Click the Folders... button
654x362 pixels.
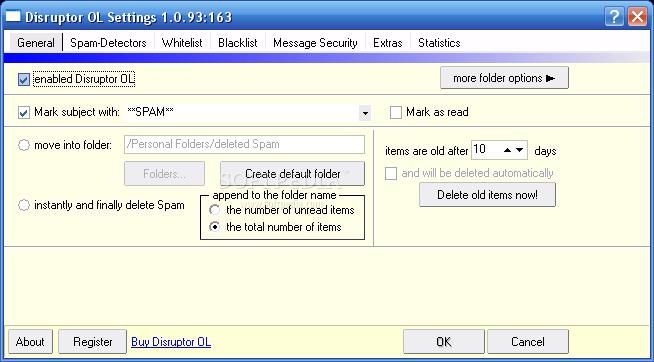(164, 173)
